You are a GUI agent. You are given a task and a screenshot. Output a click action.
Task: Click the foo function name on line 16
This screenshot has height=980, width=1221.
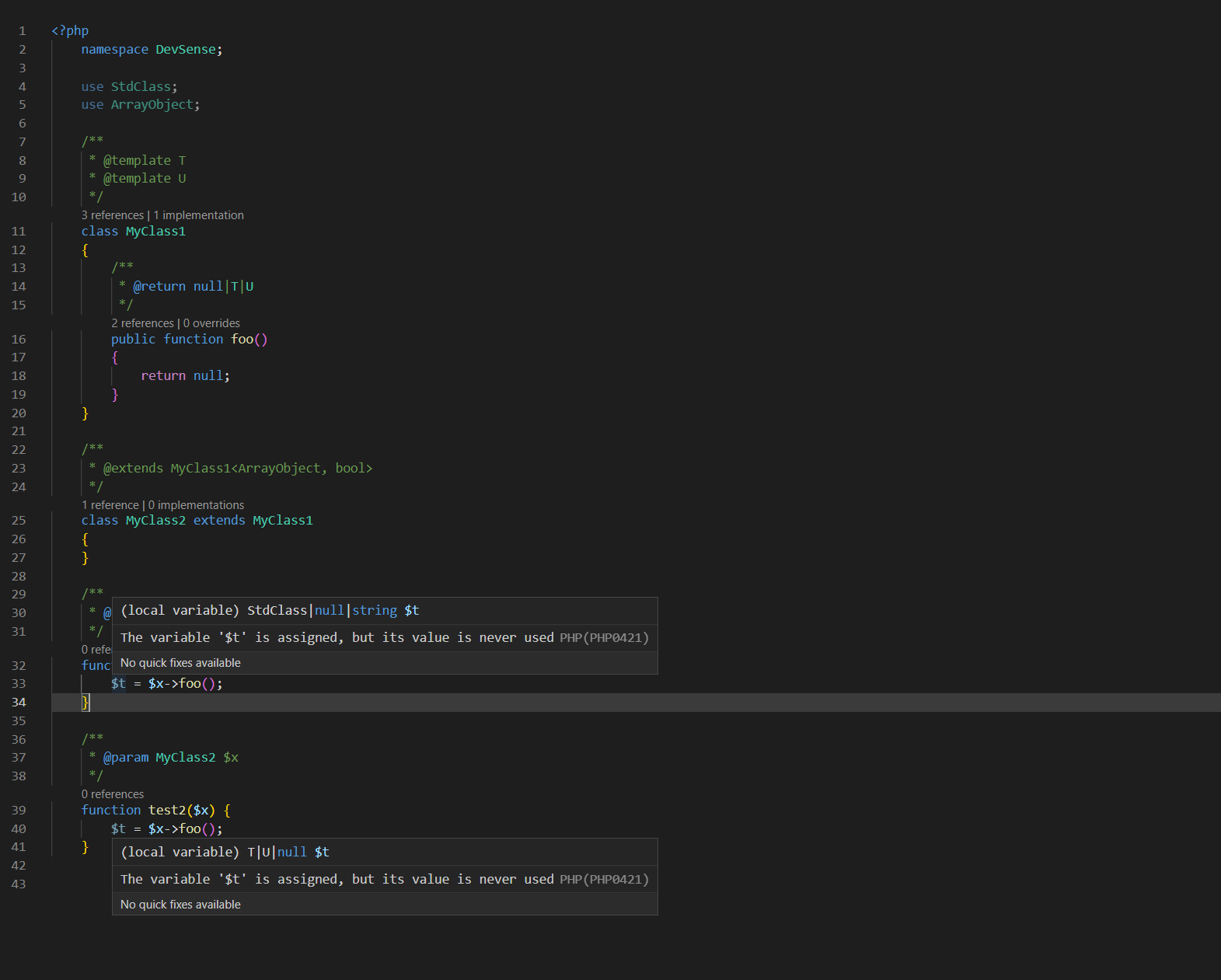click(x=242, y=340)
